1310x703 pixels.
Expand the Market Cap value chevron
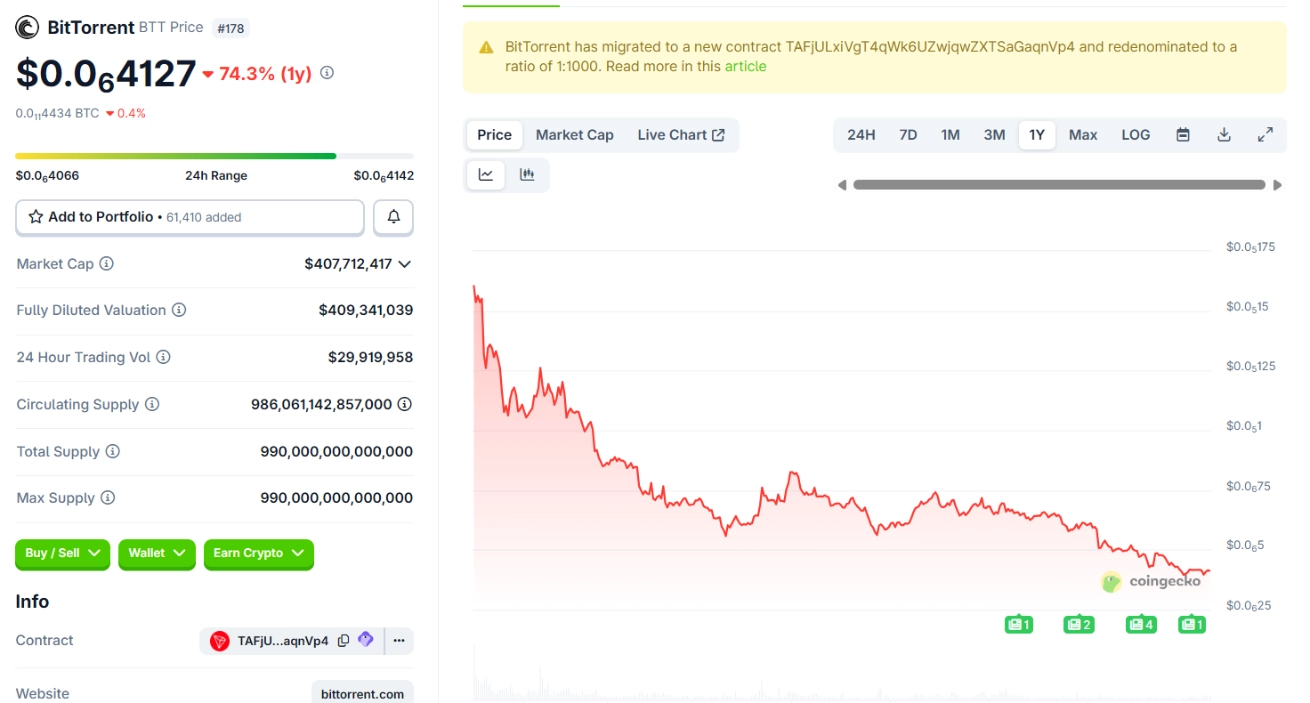click(x=405, y=265)
